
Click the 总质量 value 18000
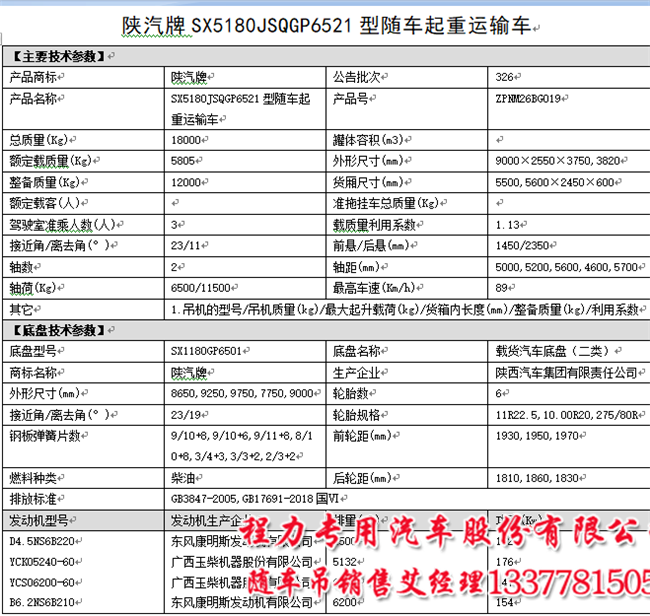(188, 139)
